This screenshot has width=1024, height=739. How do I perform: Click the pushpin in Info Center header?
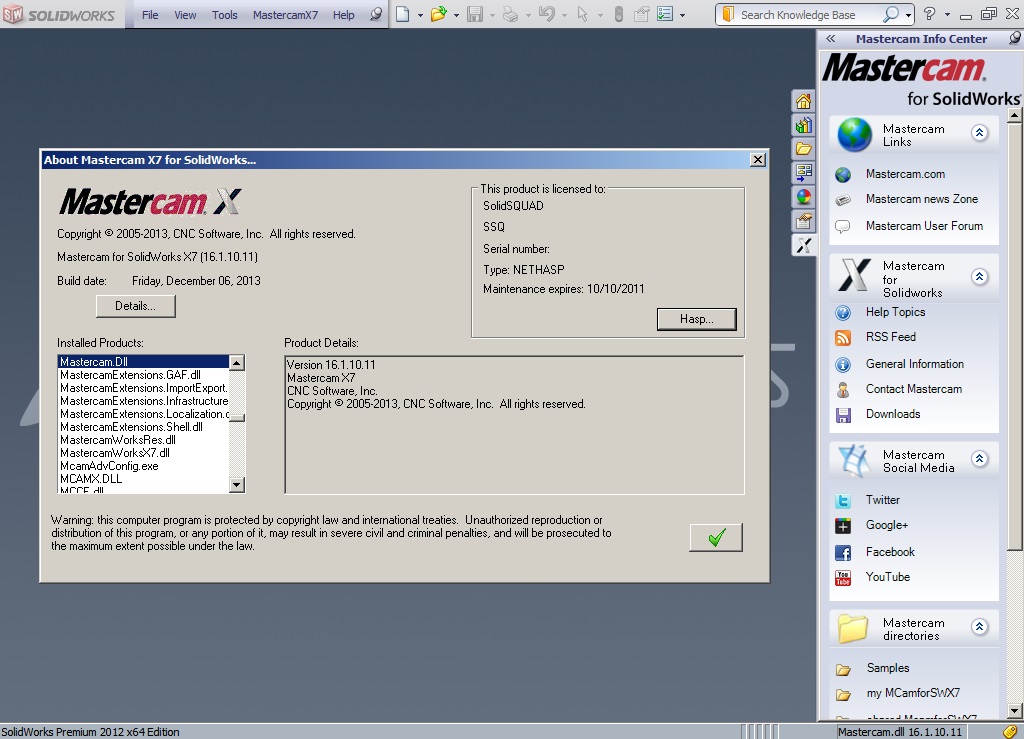1014,38
